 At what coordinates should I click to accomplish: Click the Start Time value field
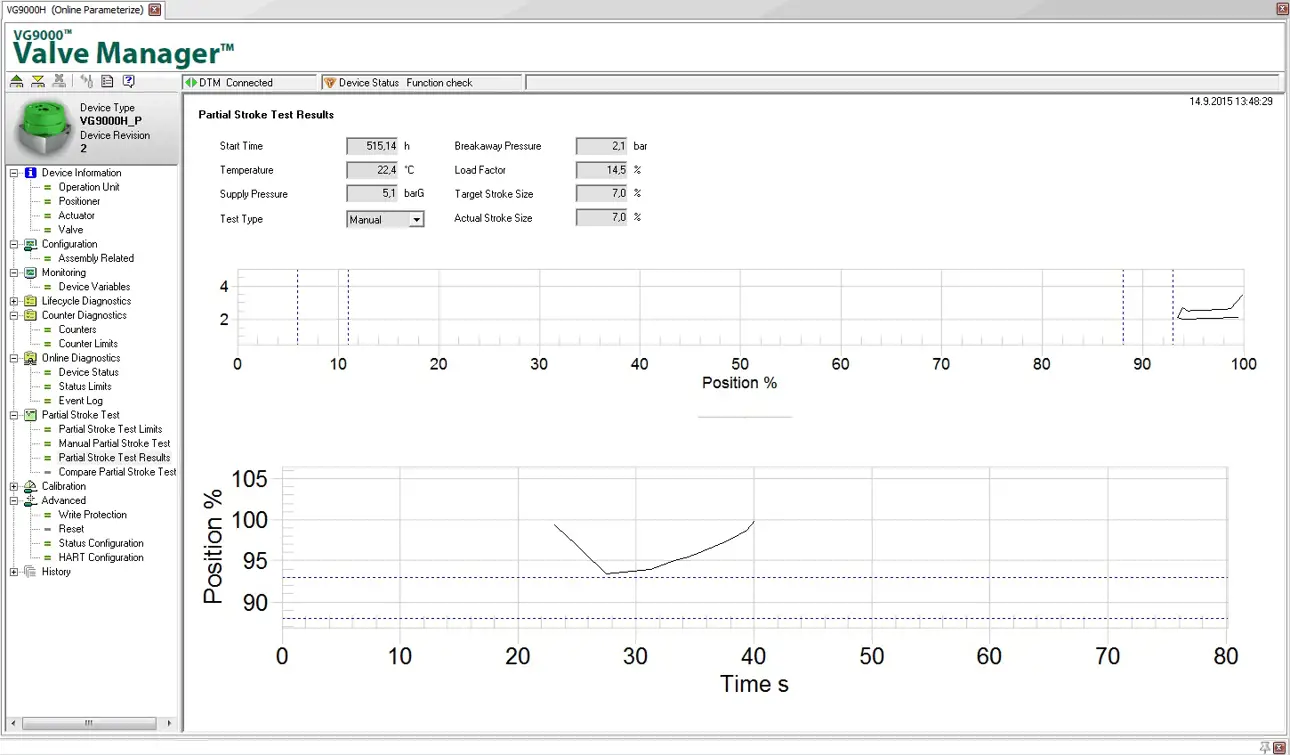[x=373, y=146]
